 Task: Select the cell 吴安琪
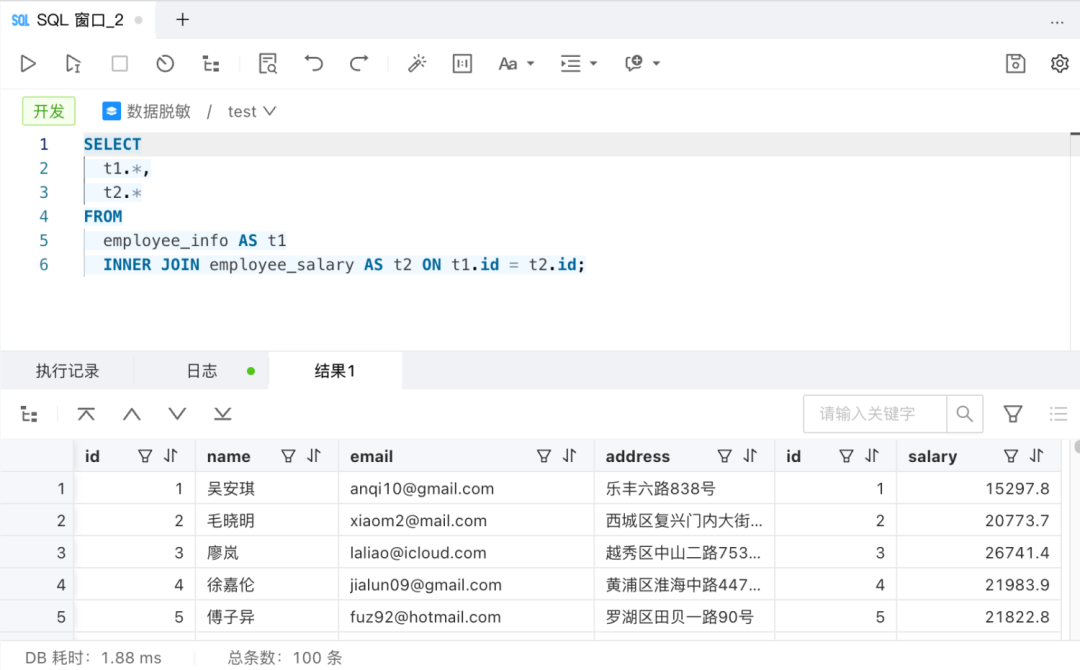267,489
